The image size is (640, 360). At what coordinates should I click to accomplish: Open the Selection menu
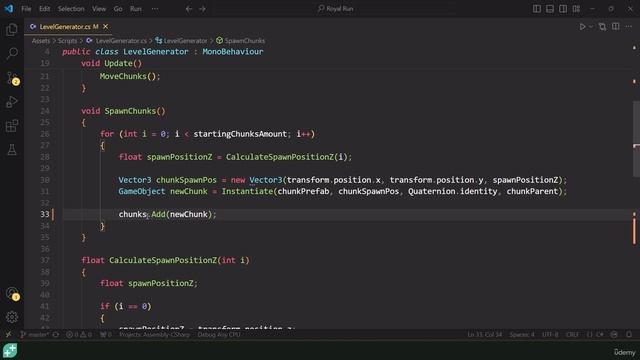click(71, 9)
